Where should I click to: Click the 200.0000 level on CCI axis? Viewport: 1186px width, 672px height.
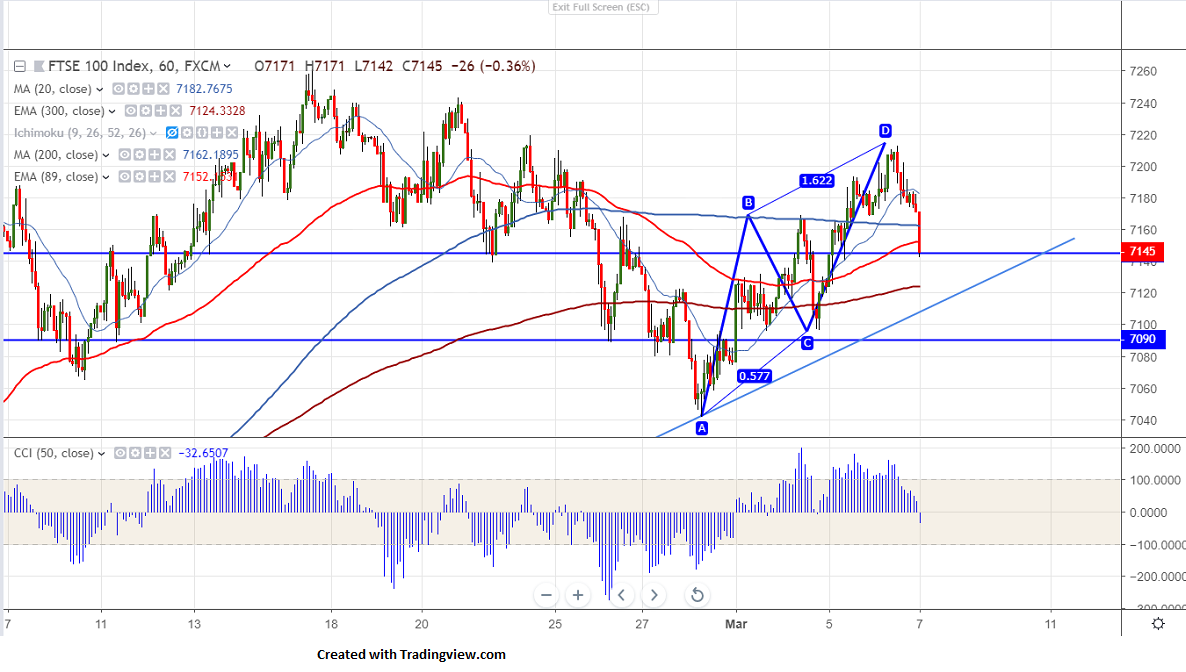[x=1155, y=449]
